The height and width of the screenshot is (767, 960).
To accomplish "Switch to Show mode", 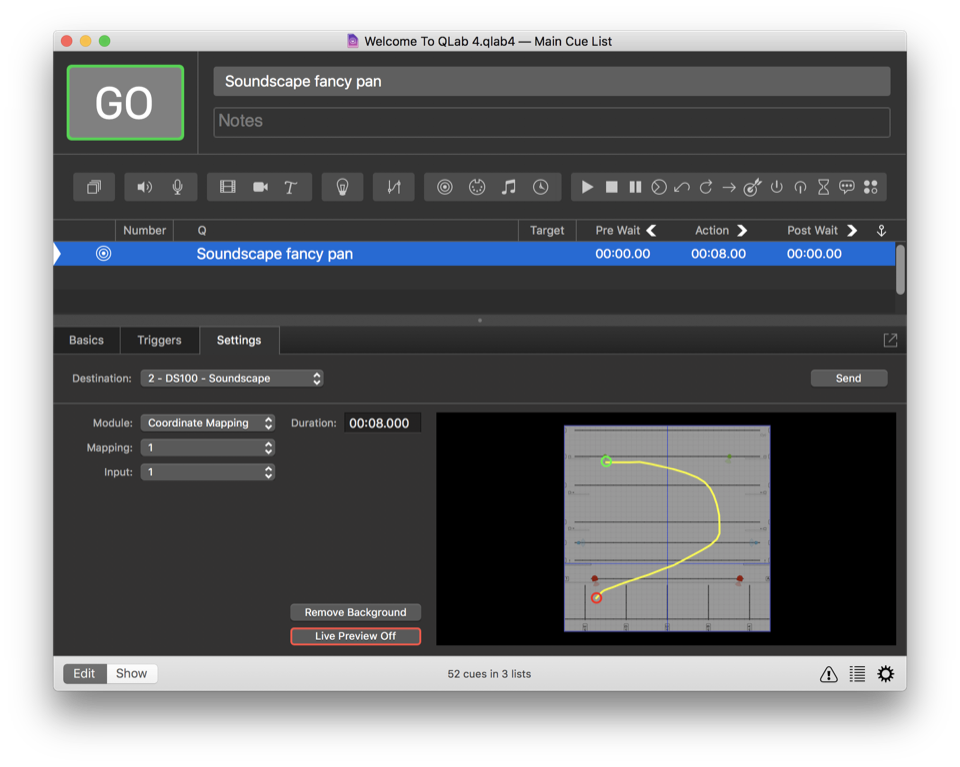I will pyautogui.click(x=131, y=673).
